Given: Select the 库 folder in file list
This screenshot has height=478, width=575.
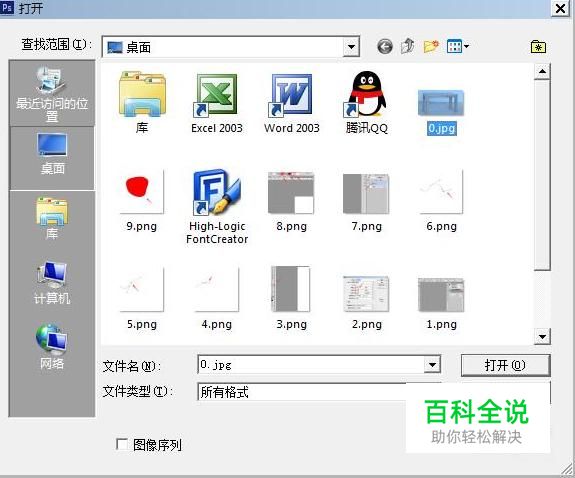Looking at the screenshot, I should pos(142,102).
